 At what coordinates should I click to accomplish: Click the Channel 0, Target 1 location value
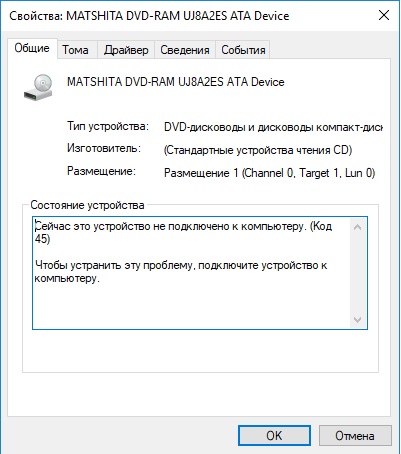coord(269,173)
